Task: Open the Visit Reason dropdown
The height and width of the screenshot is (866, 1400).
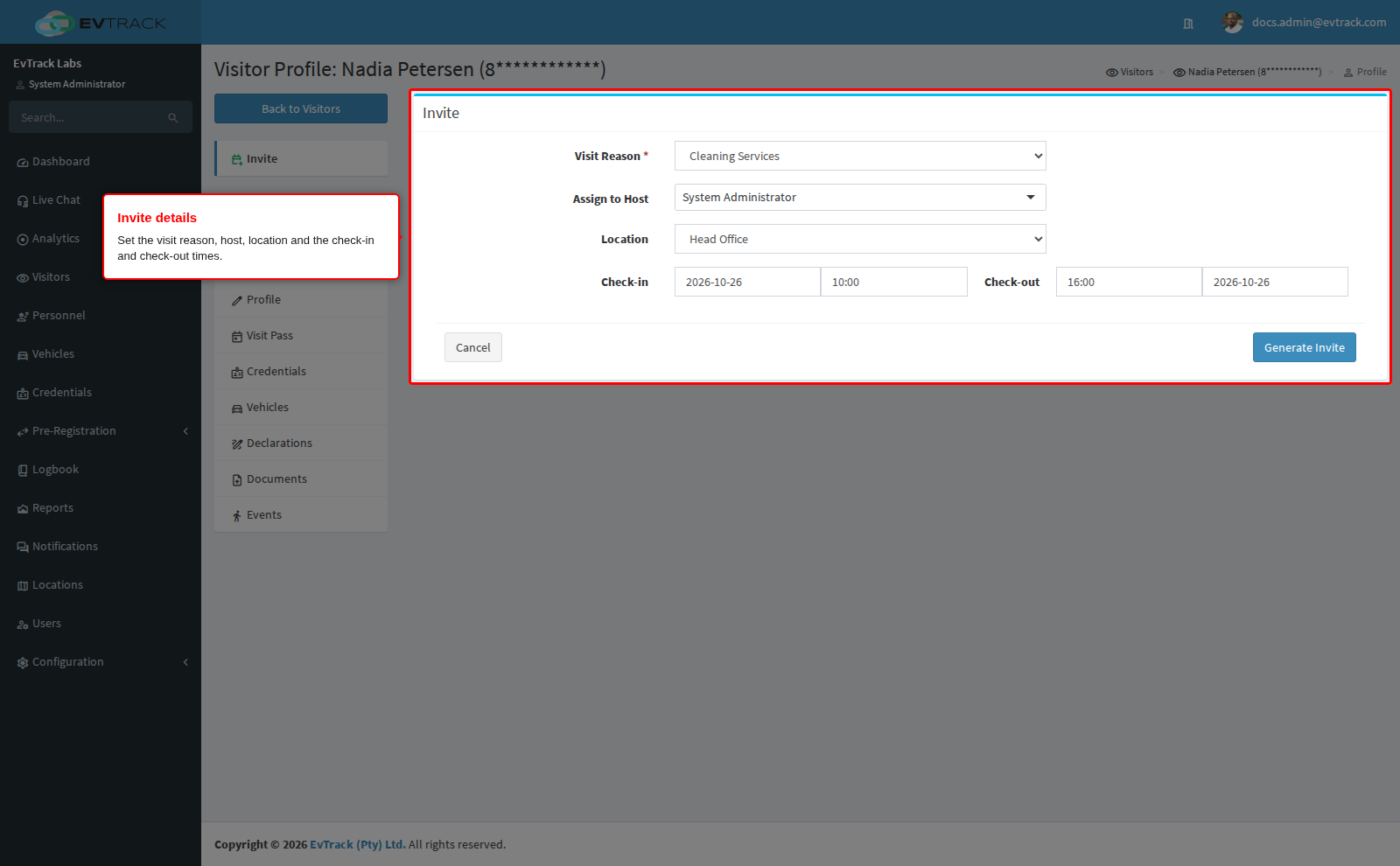Action: point(860,156)
